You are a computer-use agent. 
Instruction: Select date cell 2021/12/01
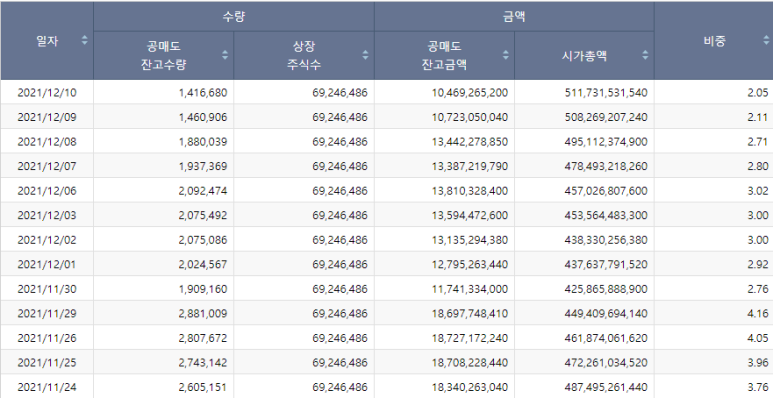tap(47, 264)
